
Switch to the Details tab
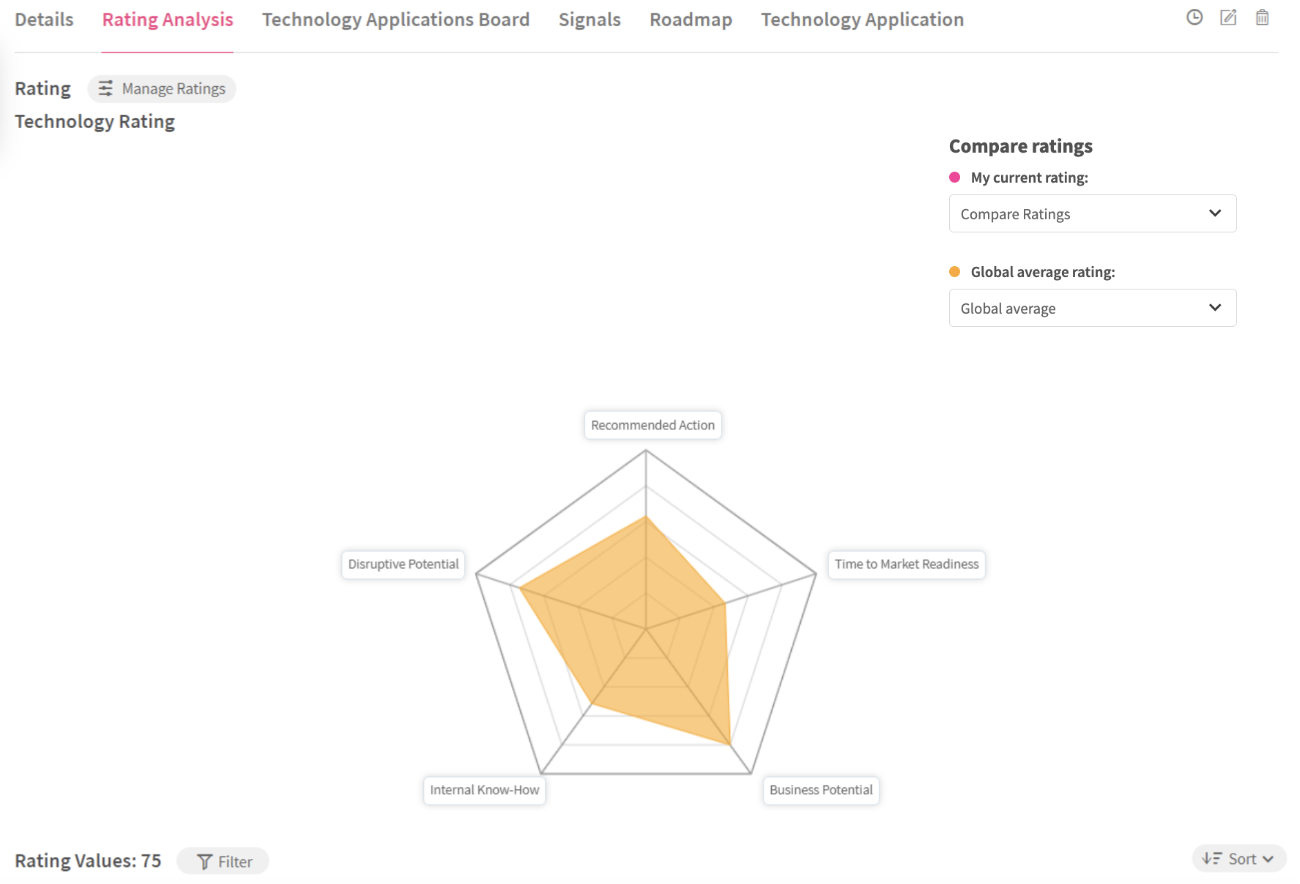pyautogui.click(x=44, y=20)
